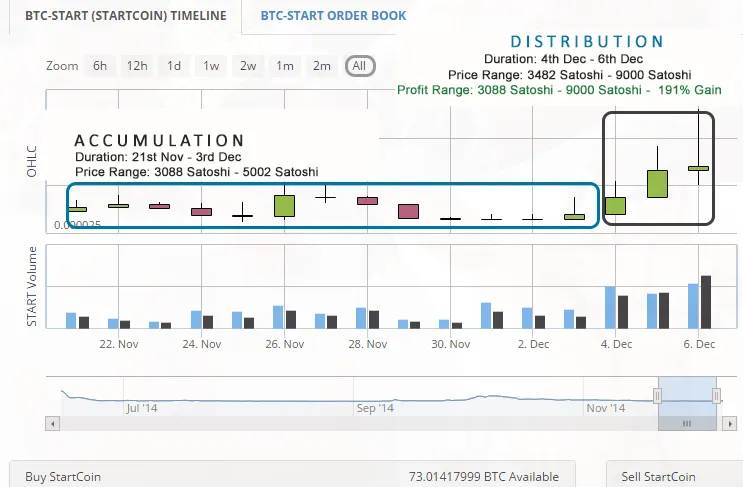
Task: Click the red candlestick at 24. Nov
Action: (x=201, y=212)
